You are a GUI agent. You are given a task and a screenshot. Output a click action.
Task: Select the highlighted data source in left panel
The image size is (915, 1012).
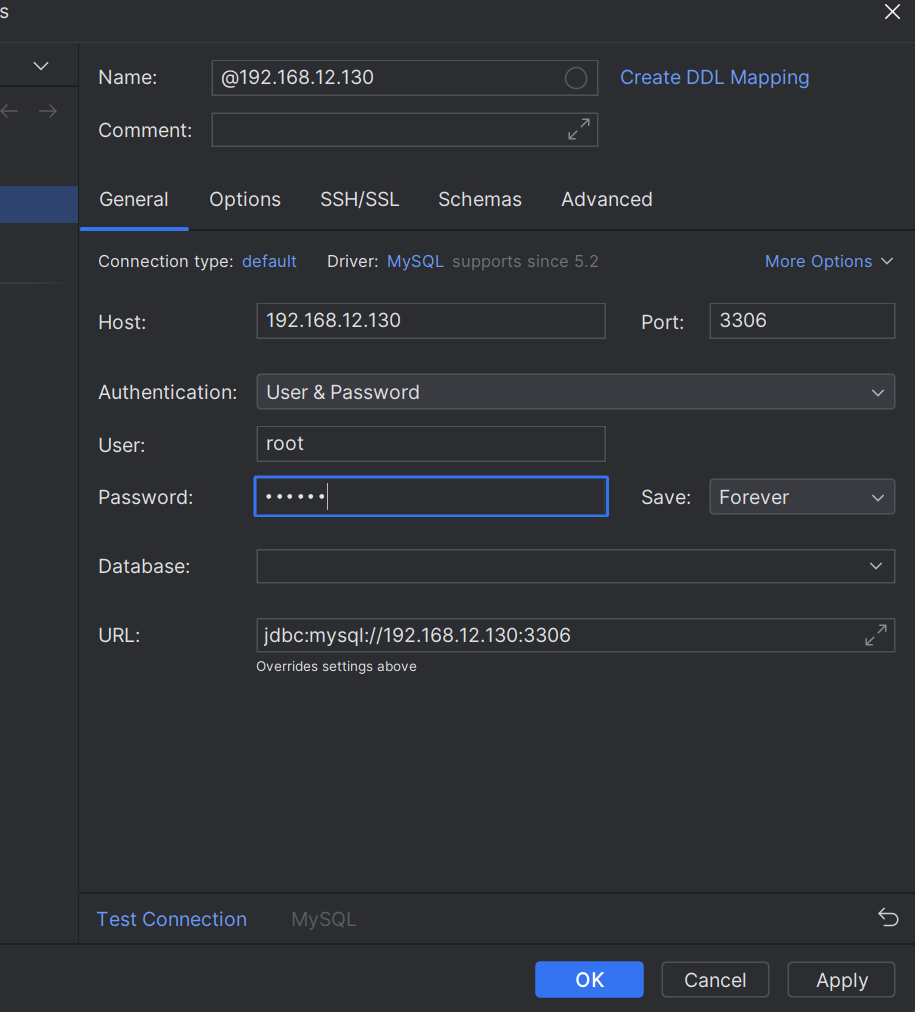point(39,205)
